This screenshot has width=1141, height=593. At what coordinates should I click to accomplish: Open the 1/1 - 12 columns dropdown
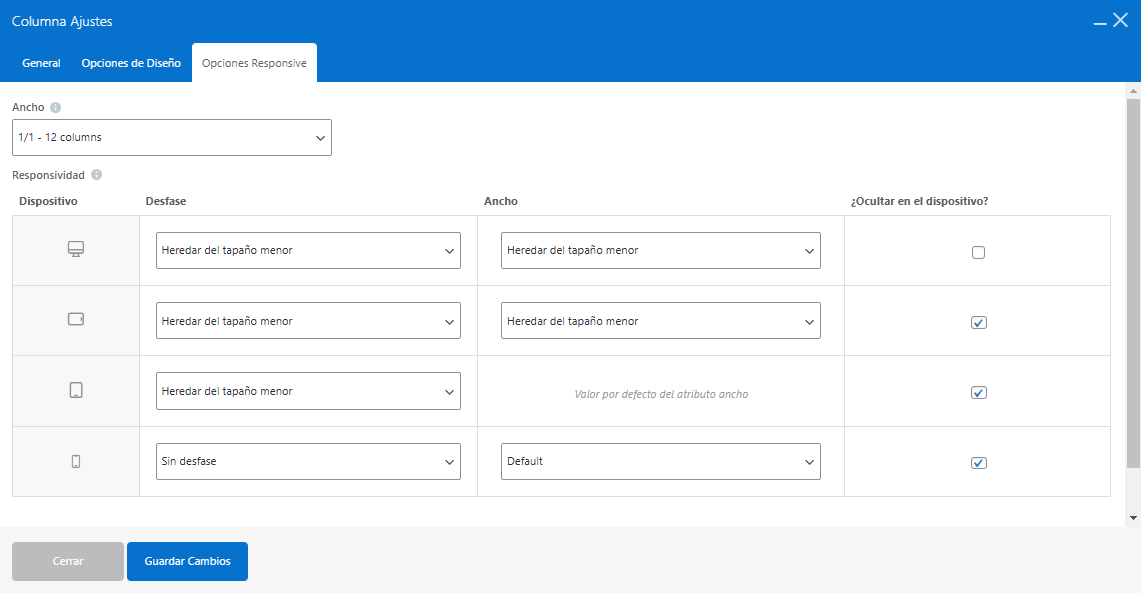[x=172, y=138]
